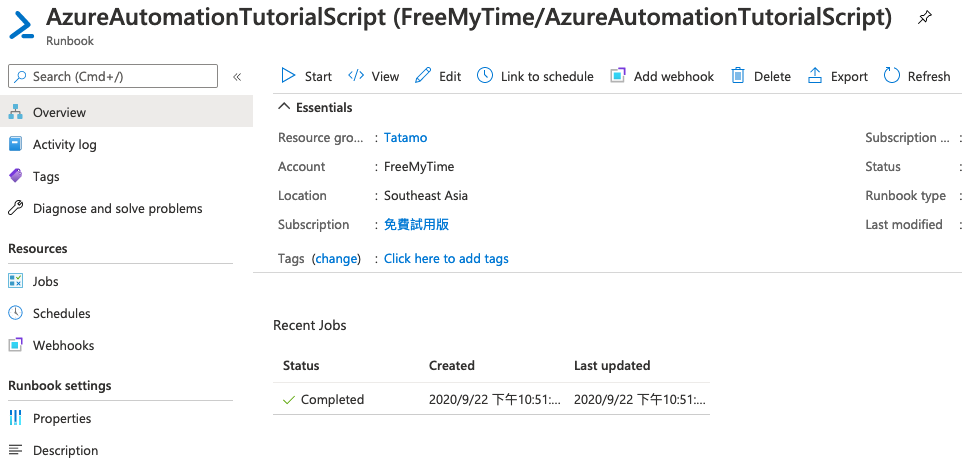This screenshot has width=962, height=473.
Task: Click the Start play icon
Action: [x=288, y=76]
